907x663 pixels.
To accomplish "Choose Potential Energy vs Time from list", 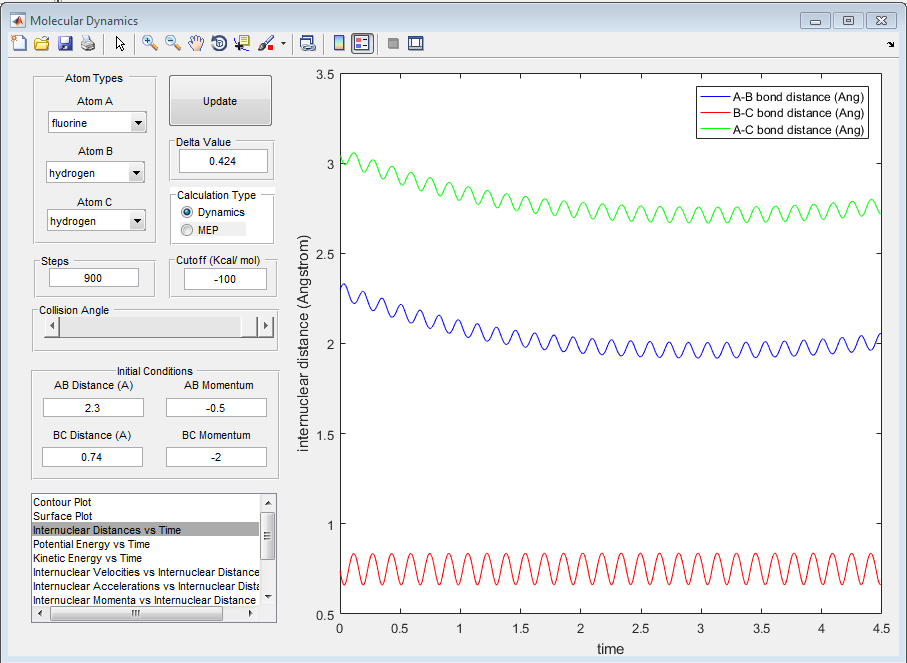I will [91, 544].
